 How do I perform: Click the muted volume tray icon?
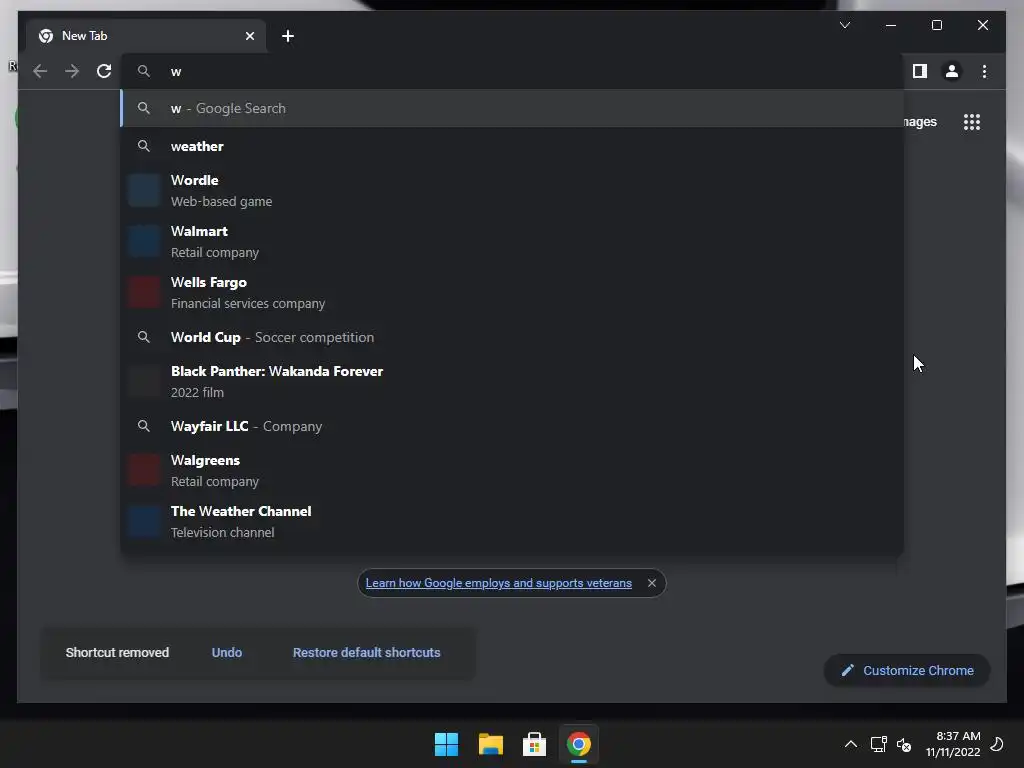(x=904, y=744)
